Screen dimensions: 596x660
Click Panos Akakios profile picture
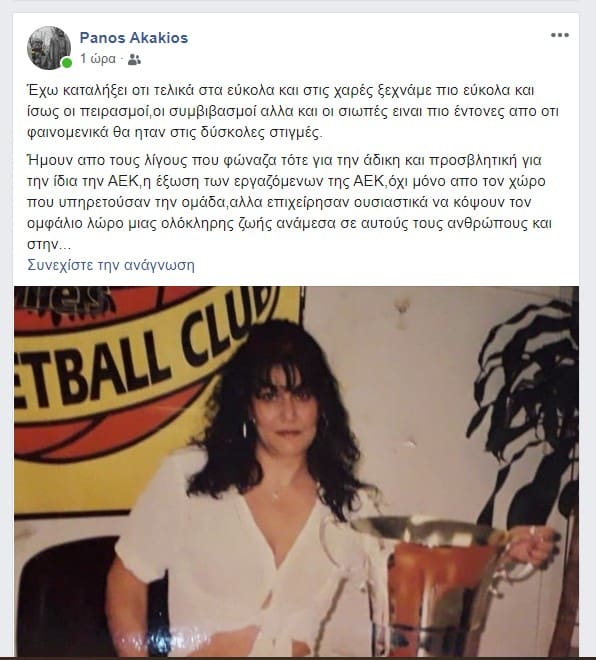point(49,48)
